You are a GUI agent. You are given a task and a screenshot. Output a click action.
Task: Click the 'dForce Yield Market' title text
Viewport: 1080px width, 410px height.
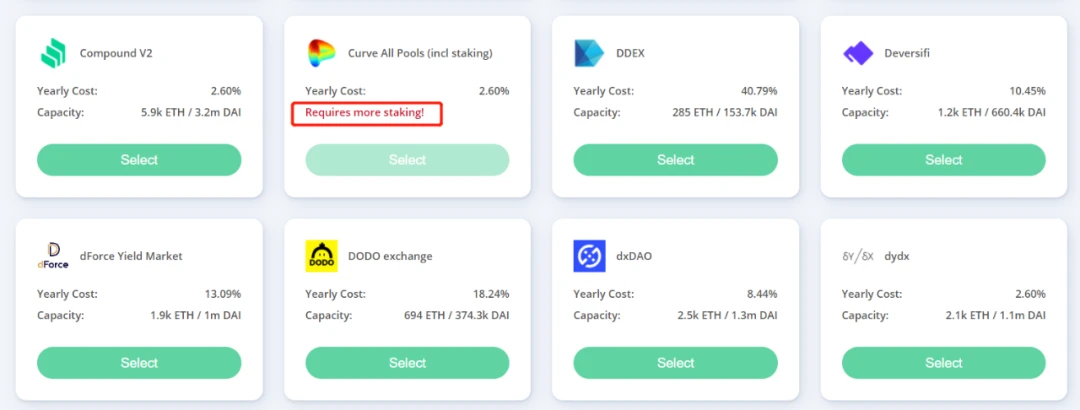click(131, 256)
